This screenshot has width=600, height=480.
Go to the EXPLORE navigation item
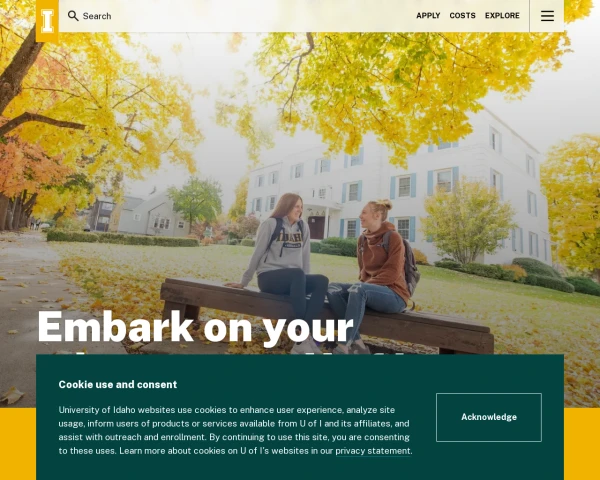pyautogui.click(x=502, y=16)
